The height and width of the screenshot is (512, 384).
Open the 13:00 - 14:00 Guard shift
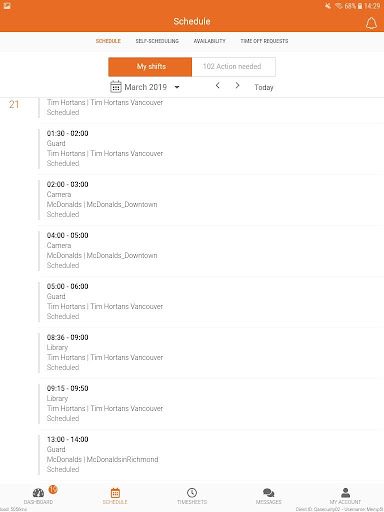click(211, 455)
